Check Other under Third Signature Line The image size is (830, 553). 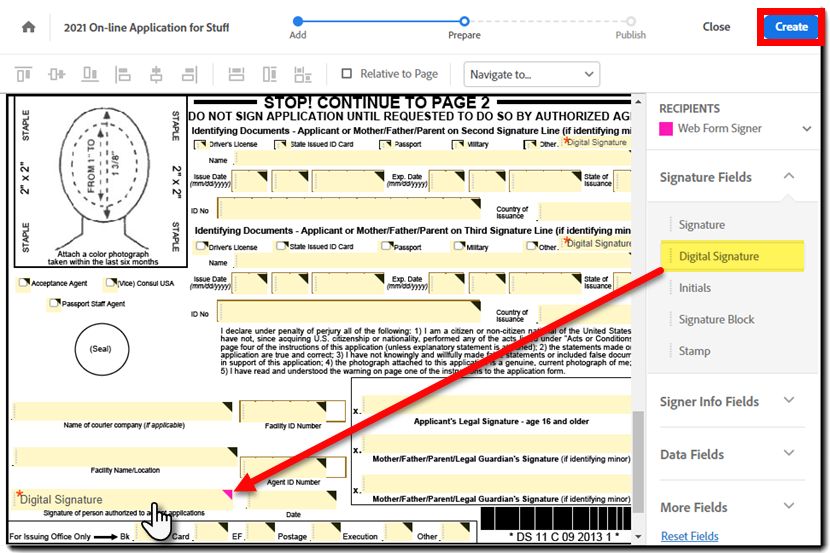tap(531, 246)
